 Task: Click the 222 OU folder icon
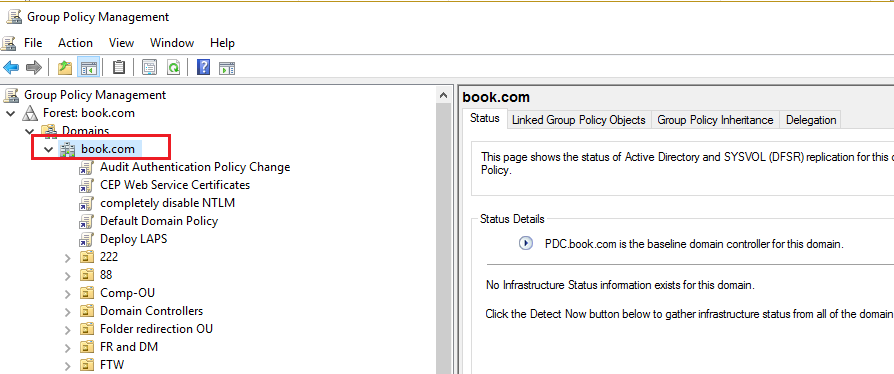[x=87, y=257]
